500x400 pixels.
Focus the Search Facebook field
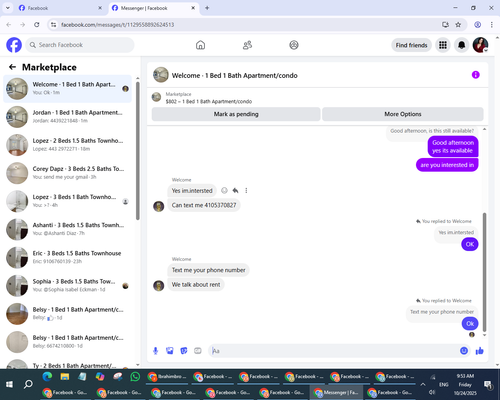click(x=80, y=45)
